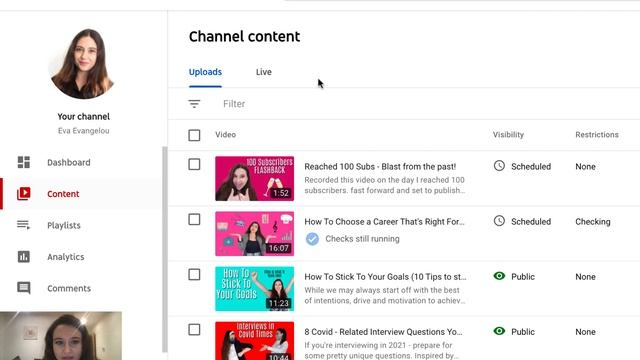
Task: Click the Channel content heading
Action: pyautogui.click(x=244, y=37)
